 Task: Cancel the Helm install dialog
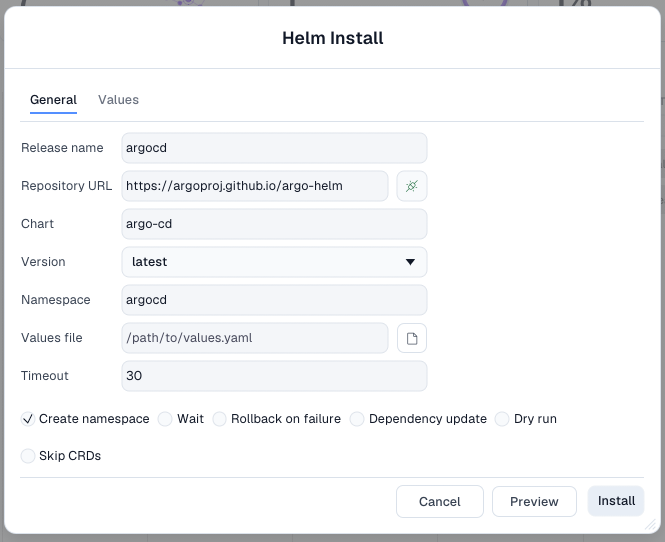tap(439, 502)
